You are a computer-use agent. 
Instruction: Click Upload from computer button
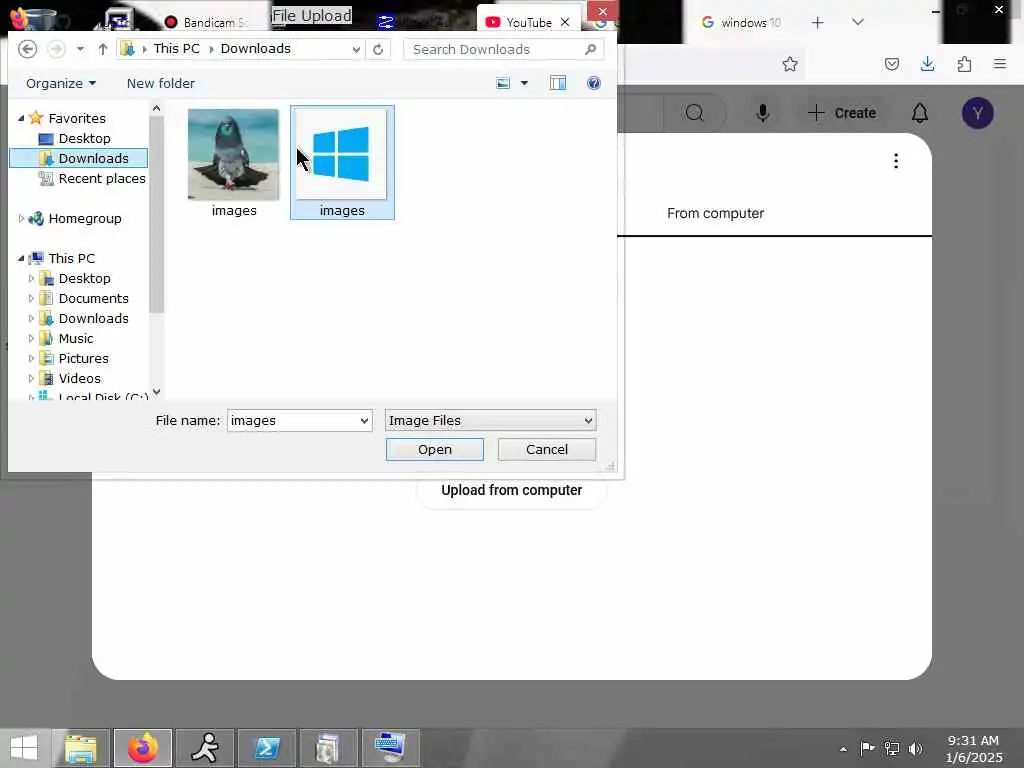pos(511,490)
